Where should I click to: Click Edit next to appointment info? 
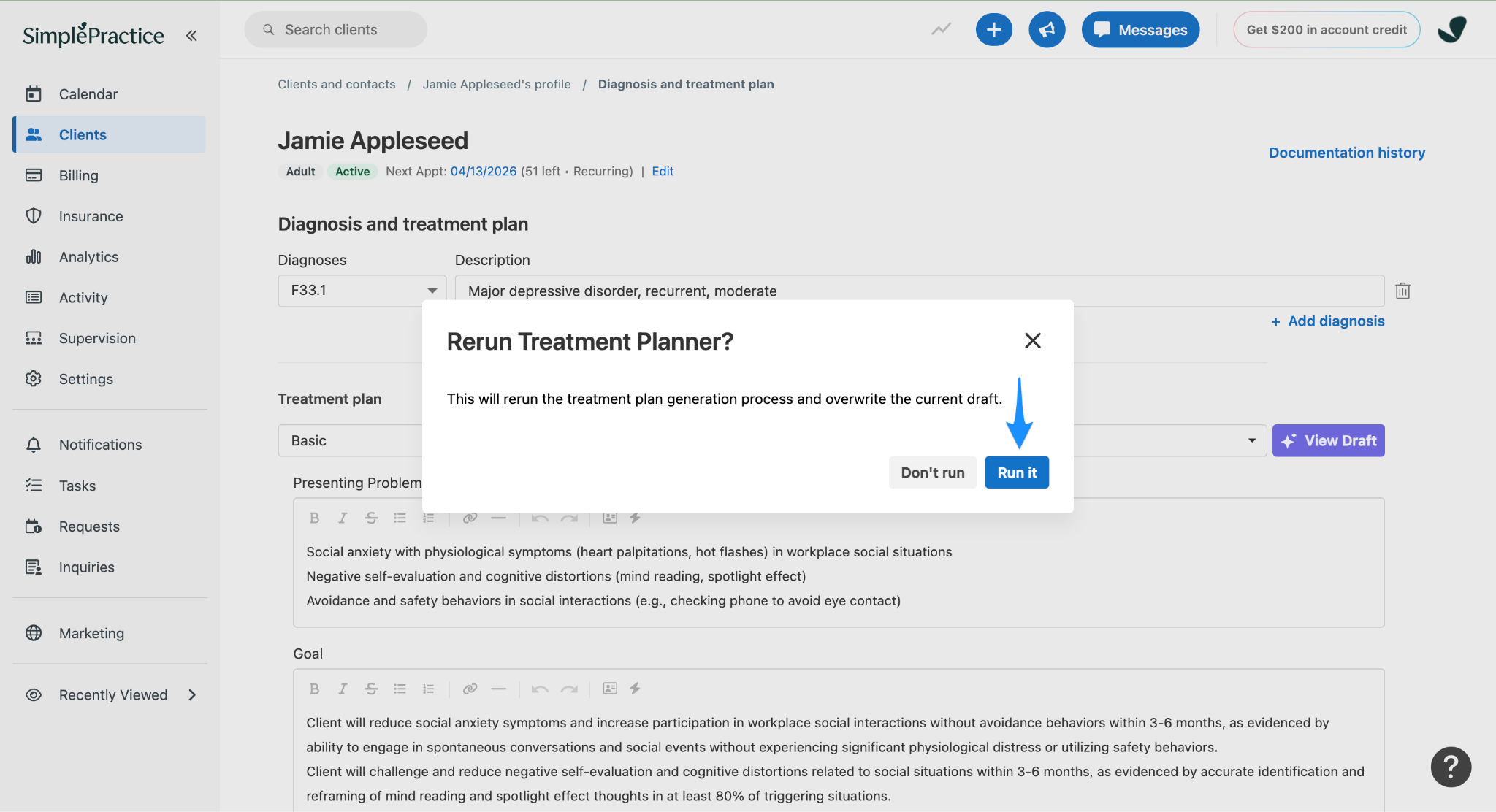pyautogui.click(x=663, y=171)
